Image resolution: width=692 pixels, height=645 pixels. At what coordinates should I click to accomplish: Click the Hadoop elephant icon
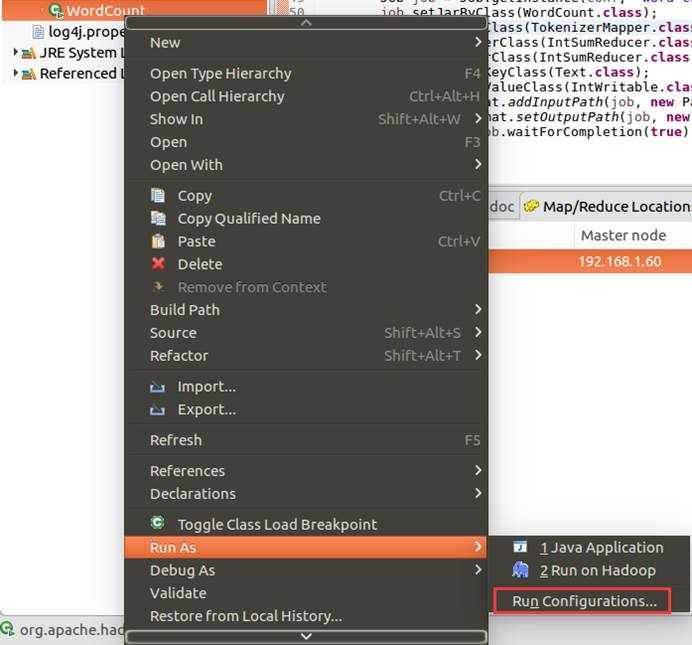pyautogui.click(x=520, y=570)
